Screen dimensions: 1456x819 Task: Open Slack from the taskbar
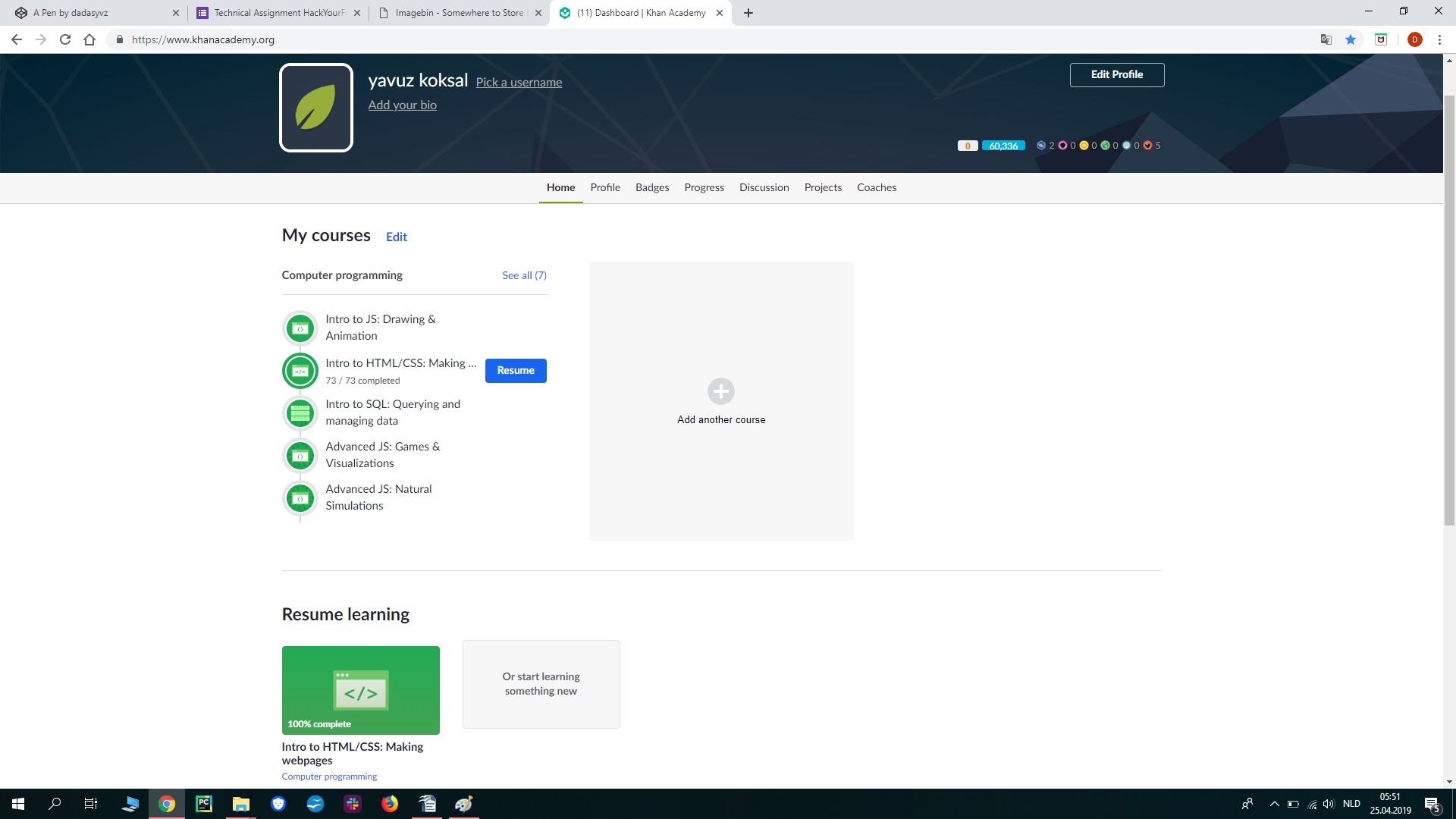click(353, 804)
